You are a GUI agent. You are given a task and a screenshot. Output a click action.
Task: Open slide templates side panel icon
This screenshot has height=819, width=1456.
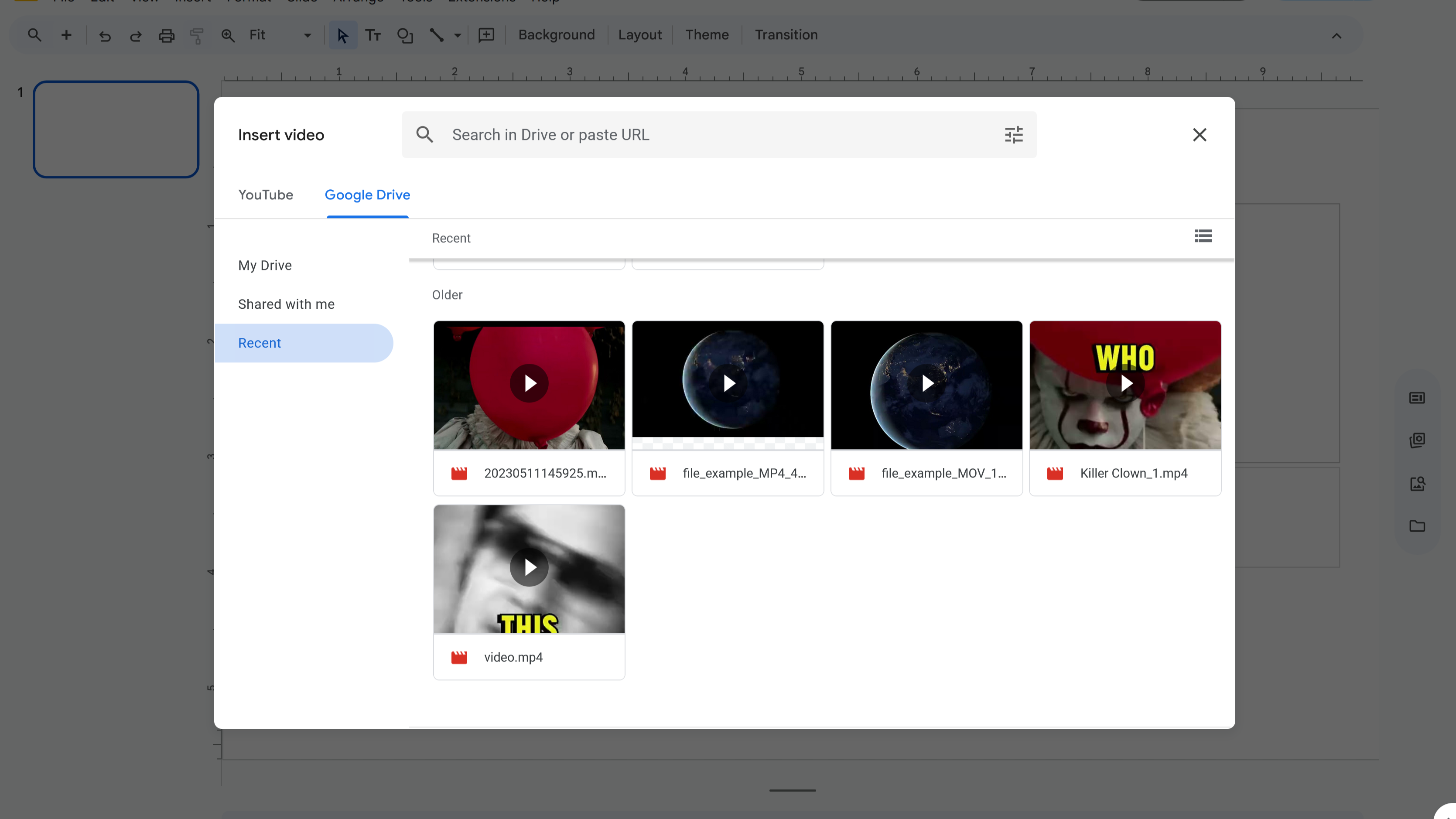pyautogui.click(x=1417, y=398)
